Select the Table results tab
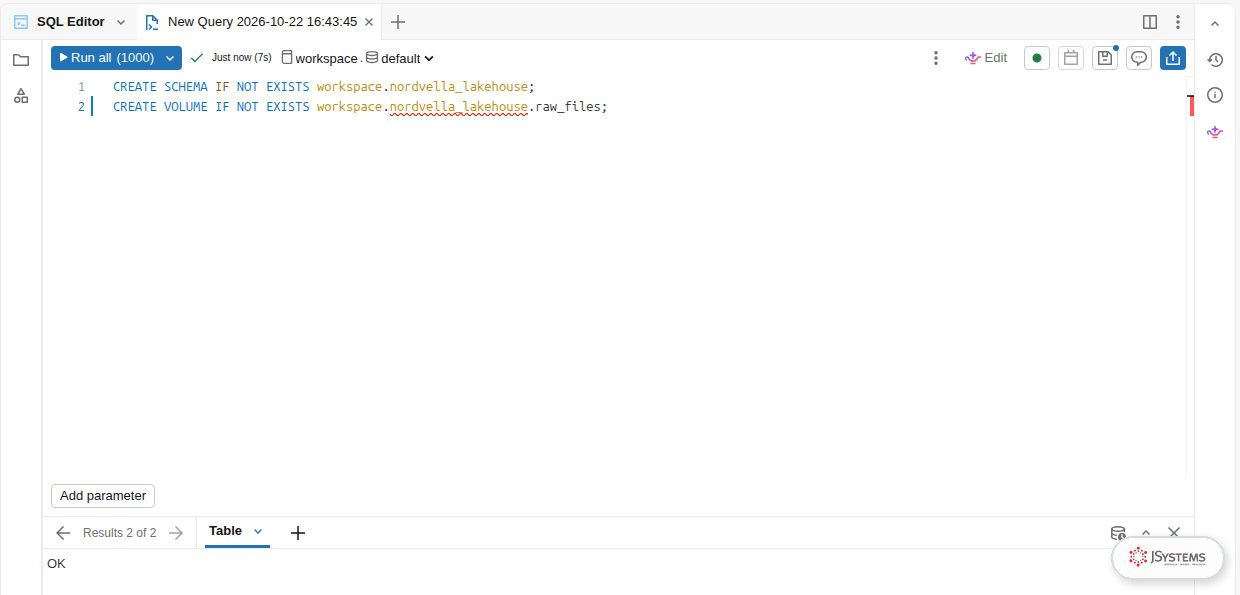 click(x=225, y=531)
